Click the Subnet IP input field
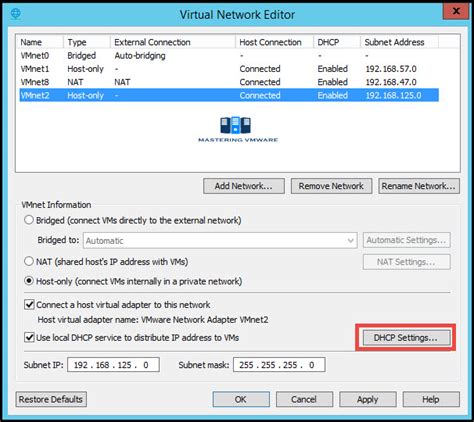Screen dimensions: 474x422 tap(113, 365)
